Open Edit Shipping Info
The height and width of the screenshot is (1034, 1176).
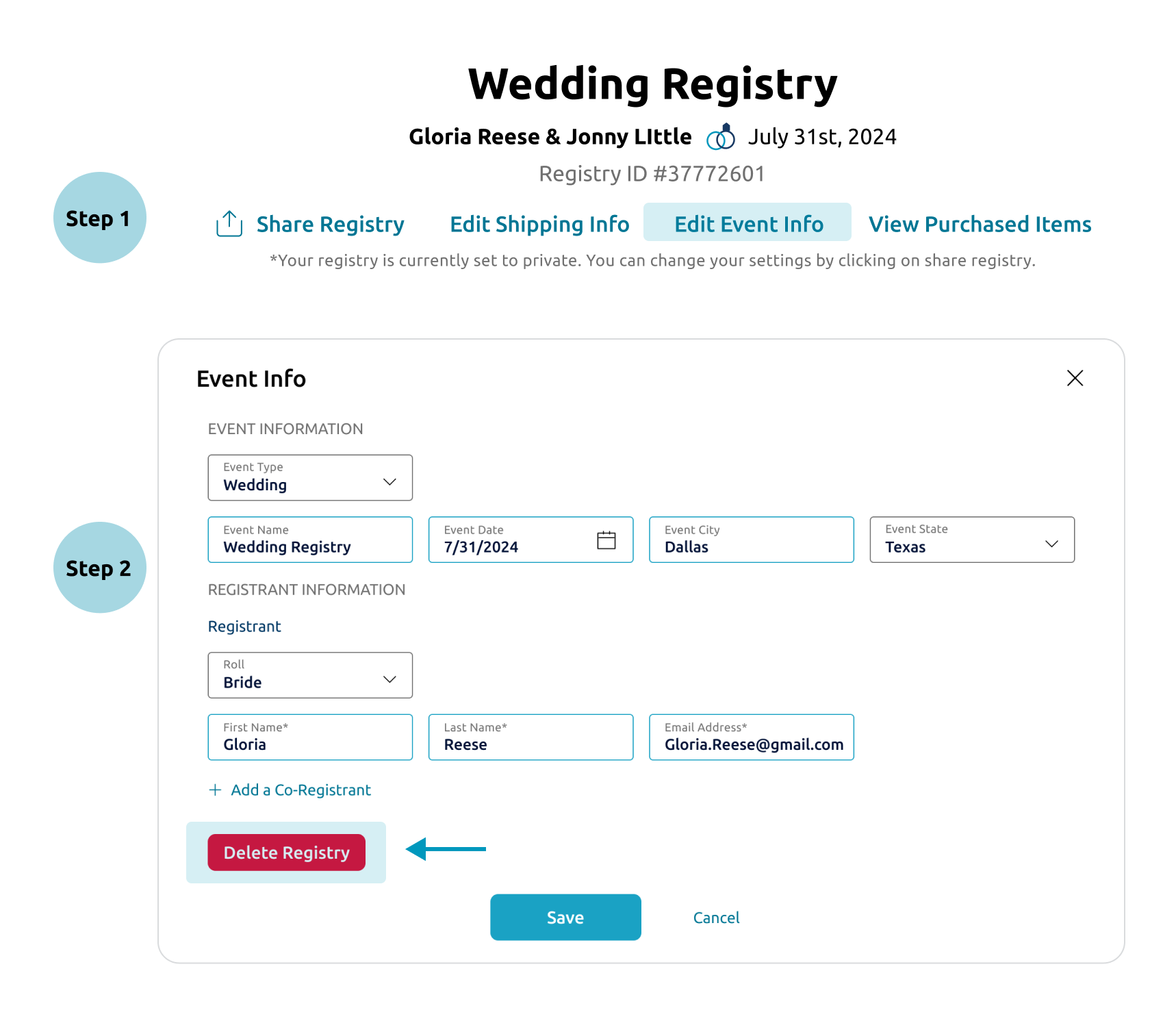coord(539,223)
